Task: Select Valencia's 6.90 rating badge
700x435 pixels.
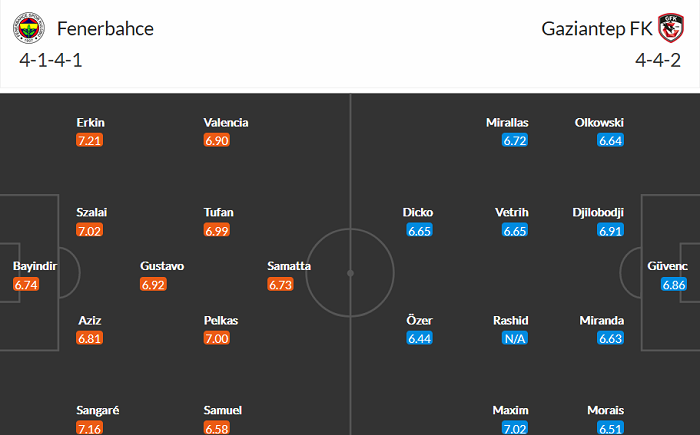Action: (217, 141)
